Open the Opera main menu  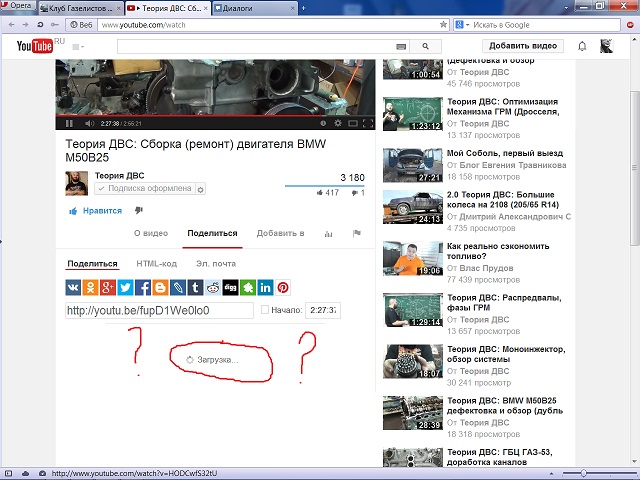click(18, 6)
